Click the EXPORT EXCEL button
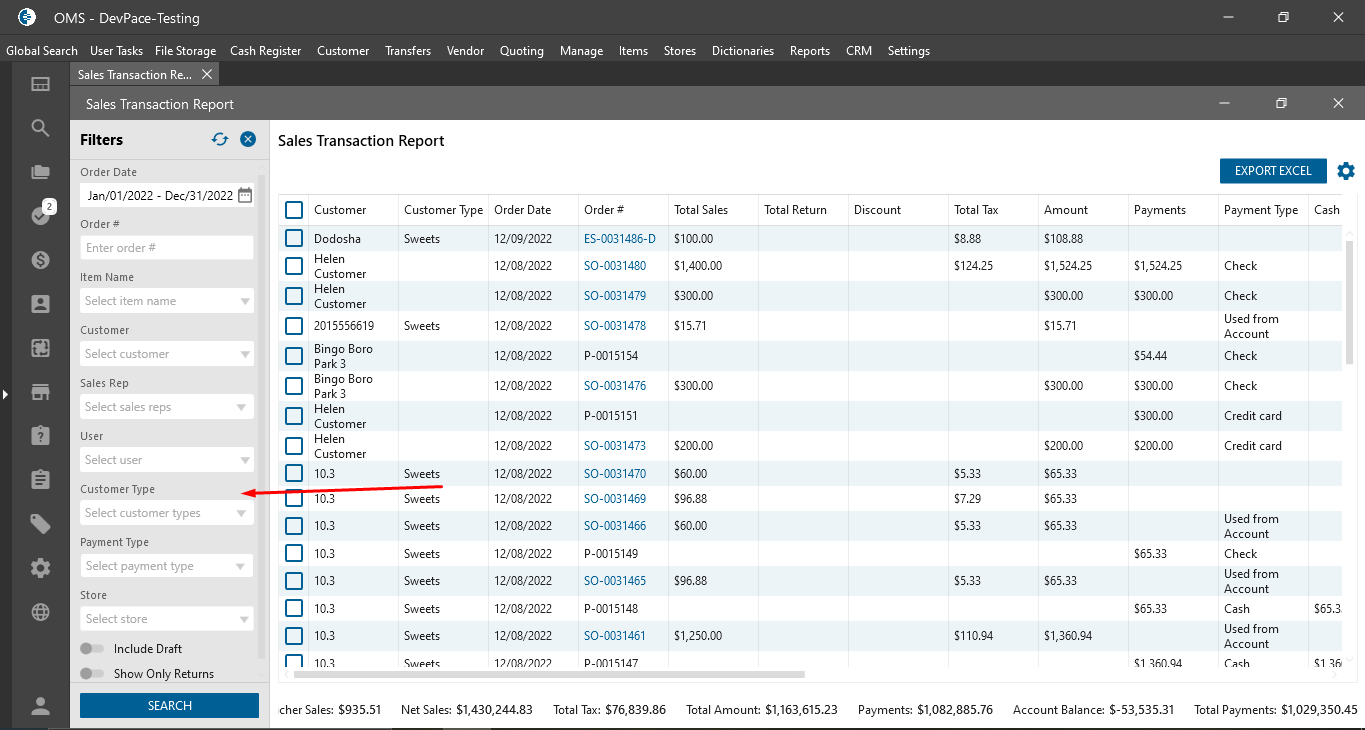 point(1272,171)
